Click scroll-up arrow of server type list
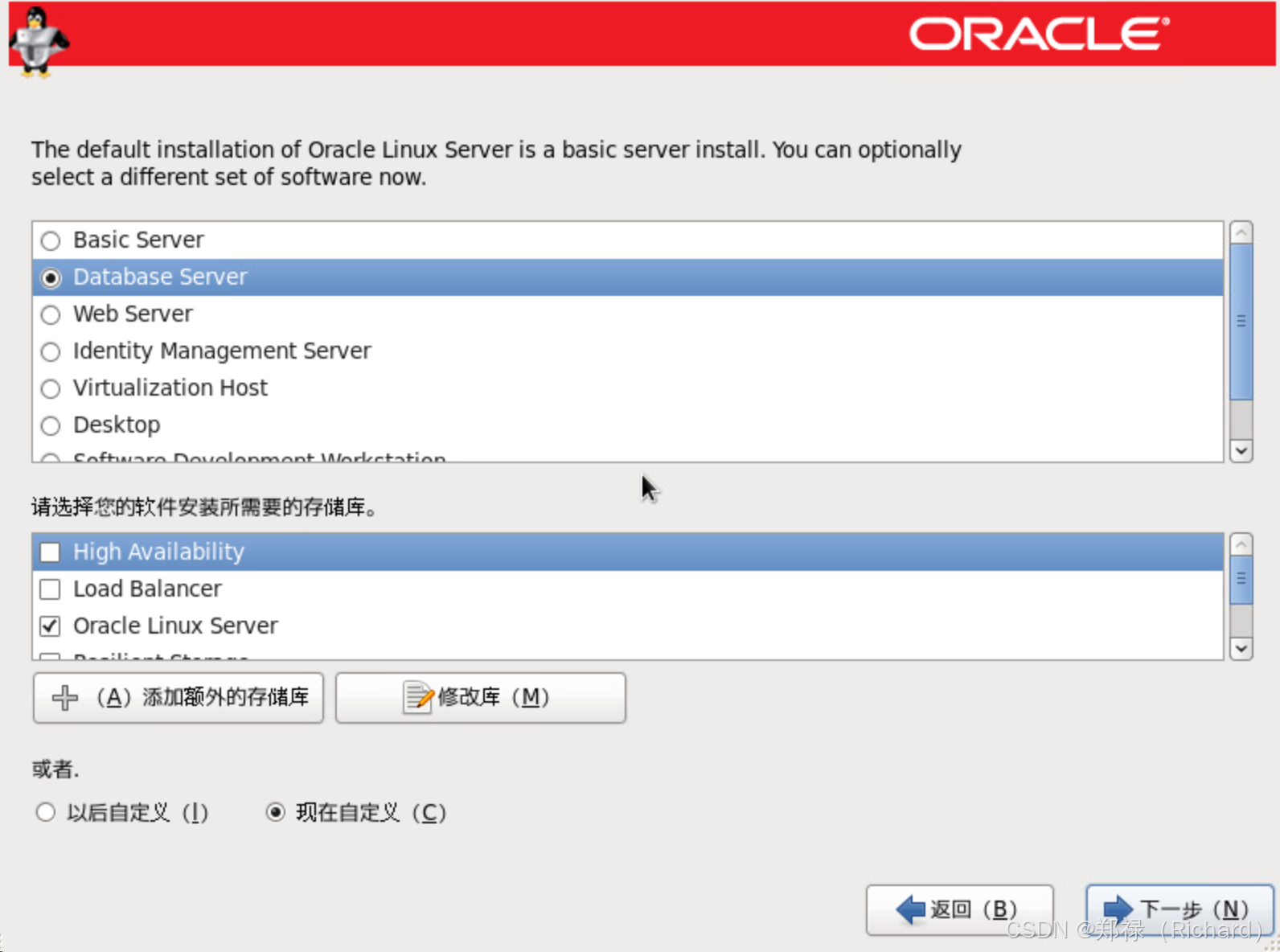 [x=1241, y=232]
